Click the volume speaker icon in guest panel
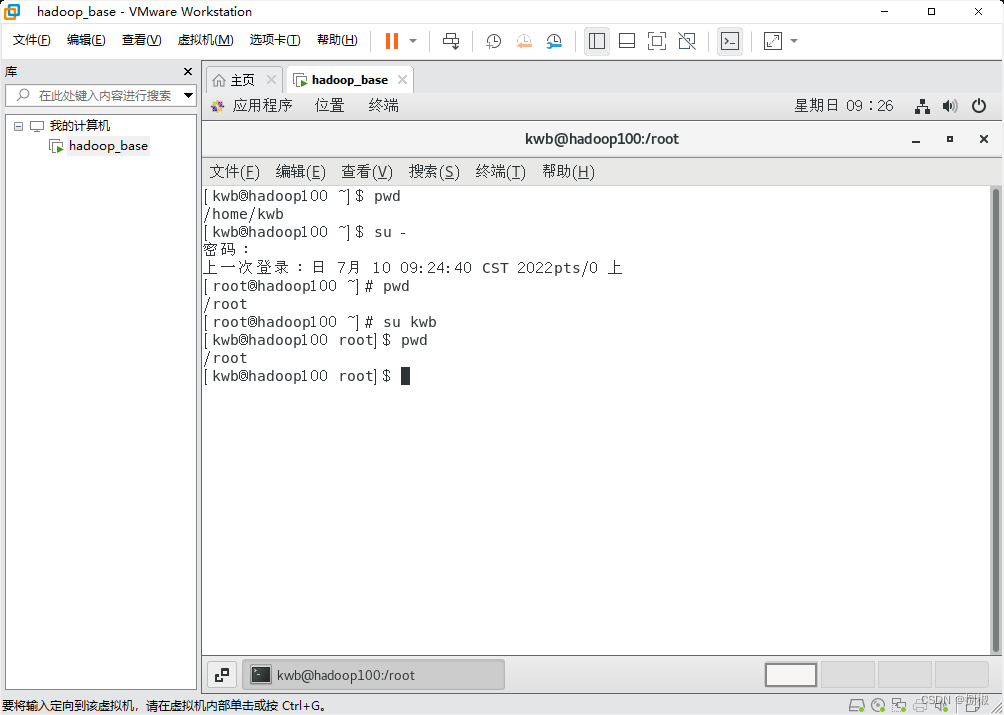 [950, 106]
